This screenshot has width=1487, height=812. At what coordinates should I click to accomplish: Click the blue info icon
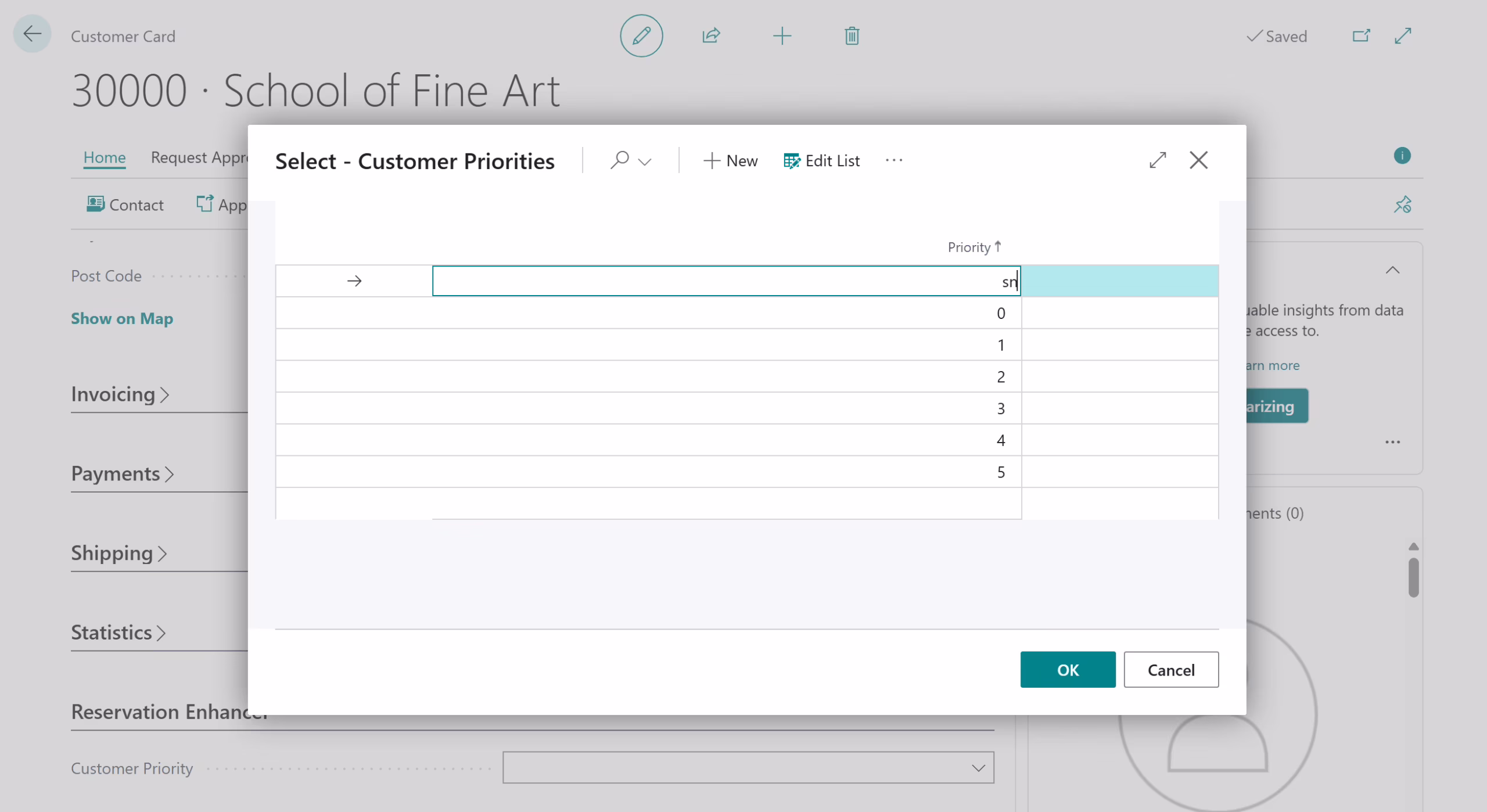[x=1402, y=156]
